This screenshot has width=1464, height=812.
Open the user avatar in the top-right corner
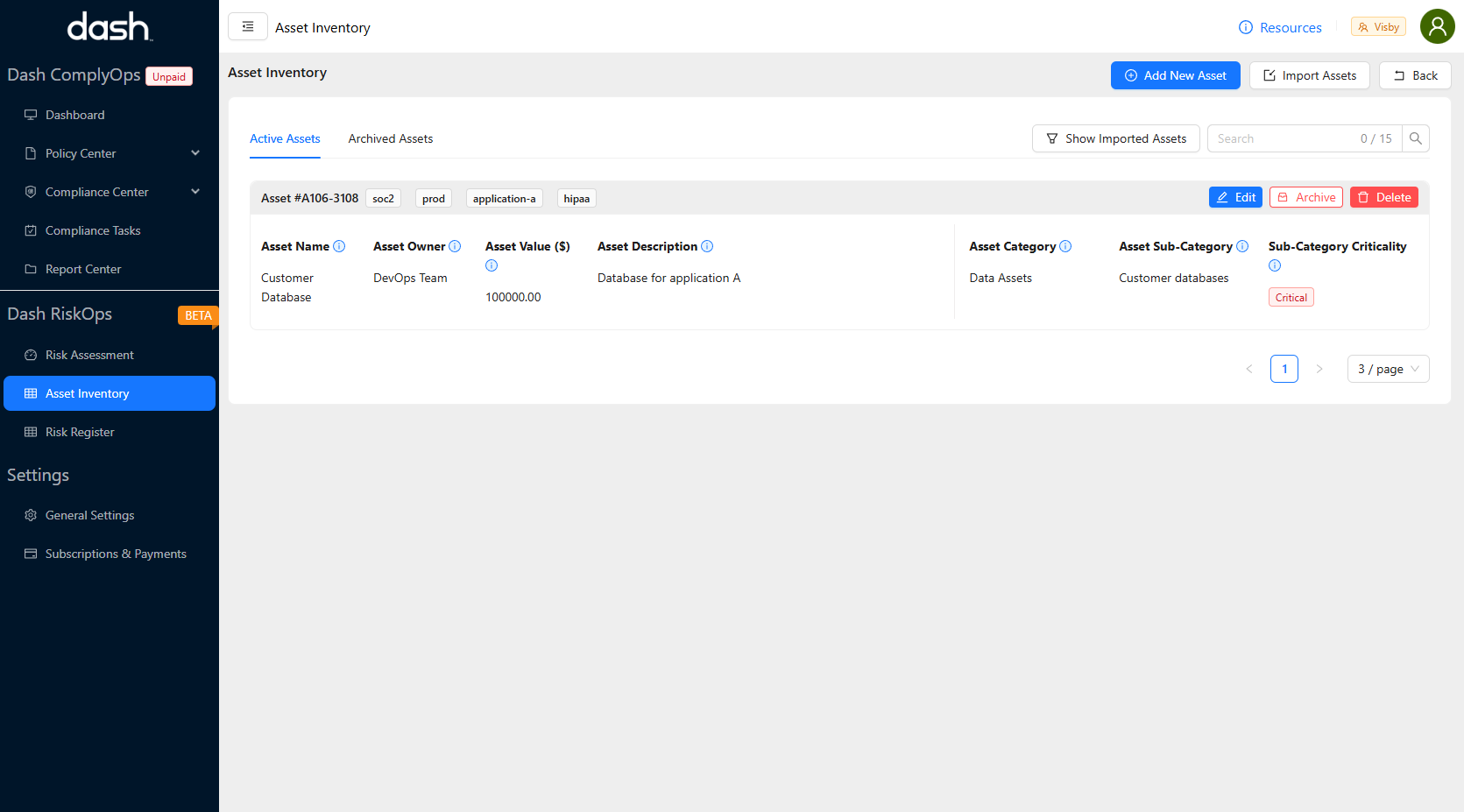click(1437, 26)
